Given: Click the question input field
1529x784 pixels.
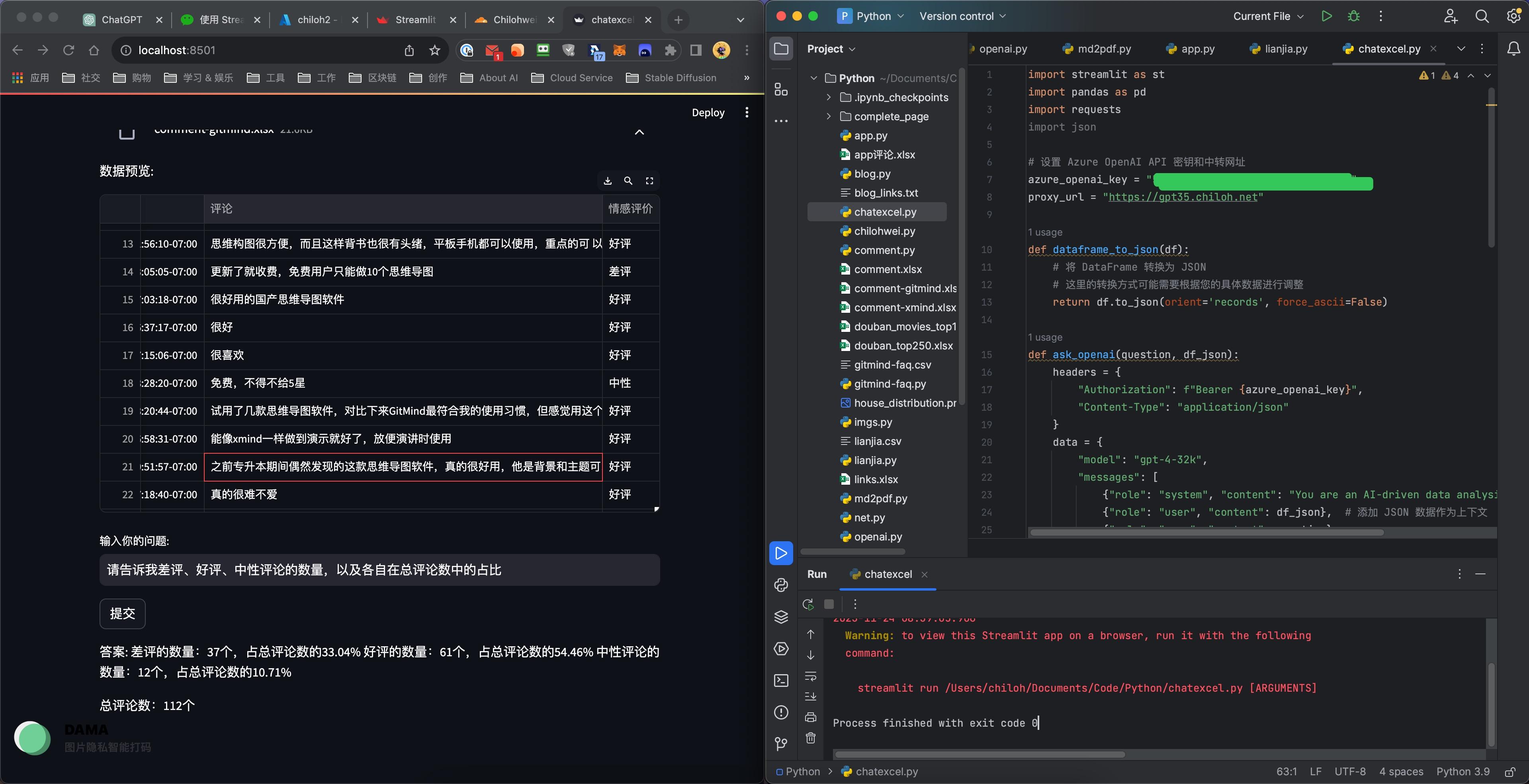Looking at the screenshot, I should click(380, 570).
